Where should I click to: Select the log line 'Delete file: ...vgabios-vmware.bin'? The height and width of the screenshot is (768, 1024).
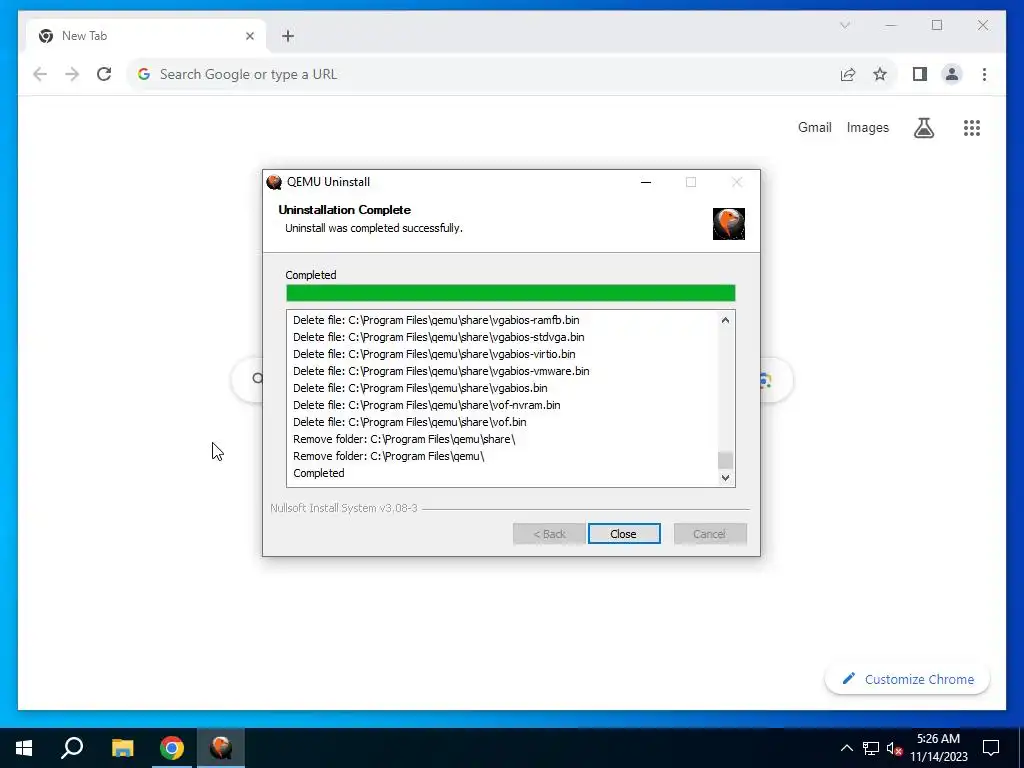(x=441, y=371)
